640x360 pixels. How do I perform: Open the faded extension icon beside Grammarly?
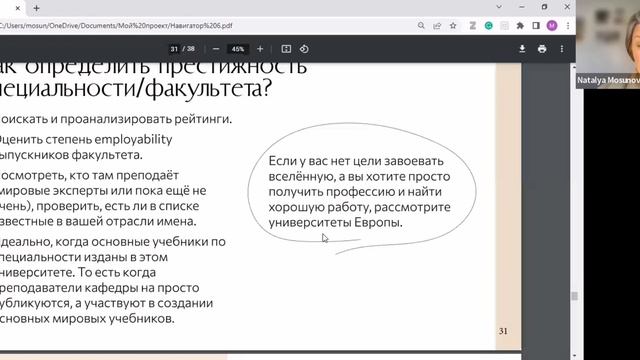[504, 25]
